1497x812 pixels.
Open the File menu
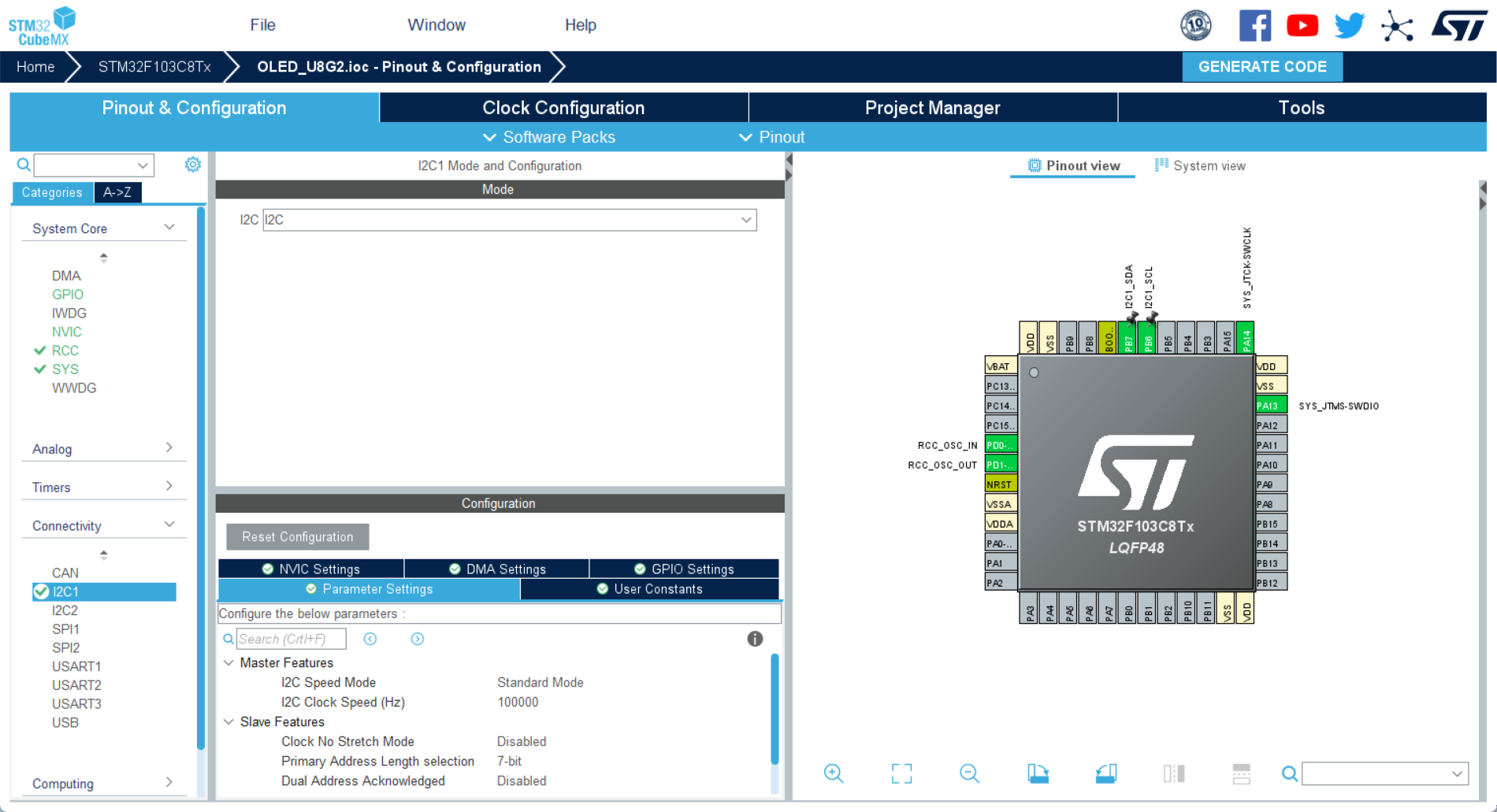click(262, 25)
